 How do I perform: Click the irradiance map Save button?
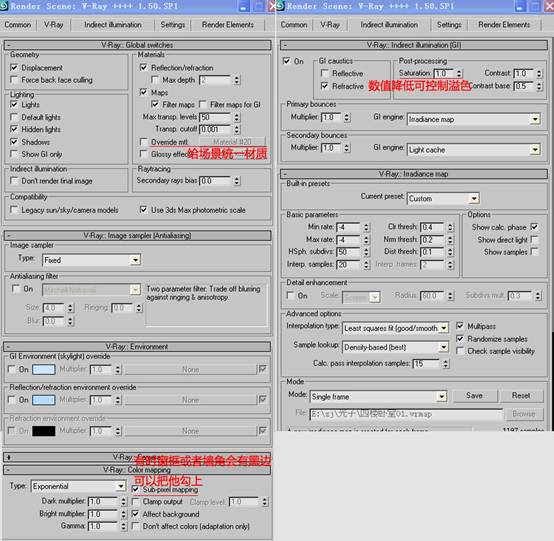point(475,396)
